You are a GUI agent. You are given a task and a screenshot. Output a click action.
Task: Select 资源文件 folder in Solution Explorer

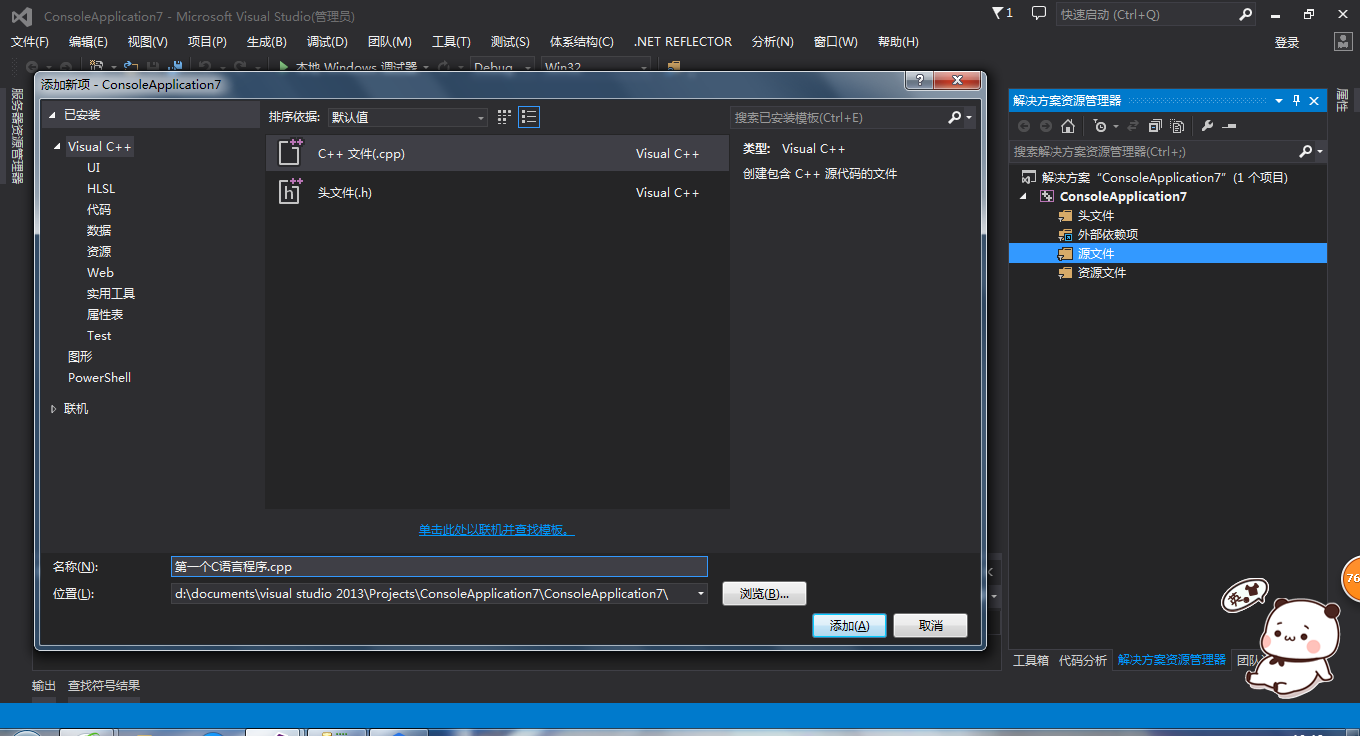(1101, 272)
